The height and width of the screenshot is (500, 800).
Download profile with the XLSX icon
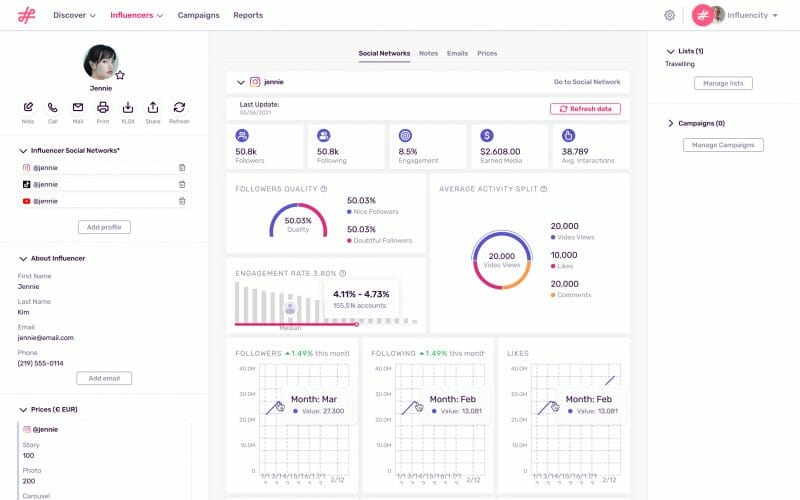point(128,107)
